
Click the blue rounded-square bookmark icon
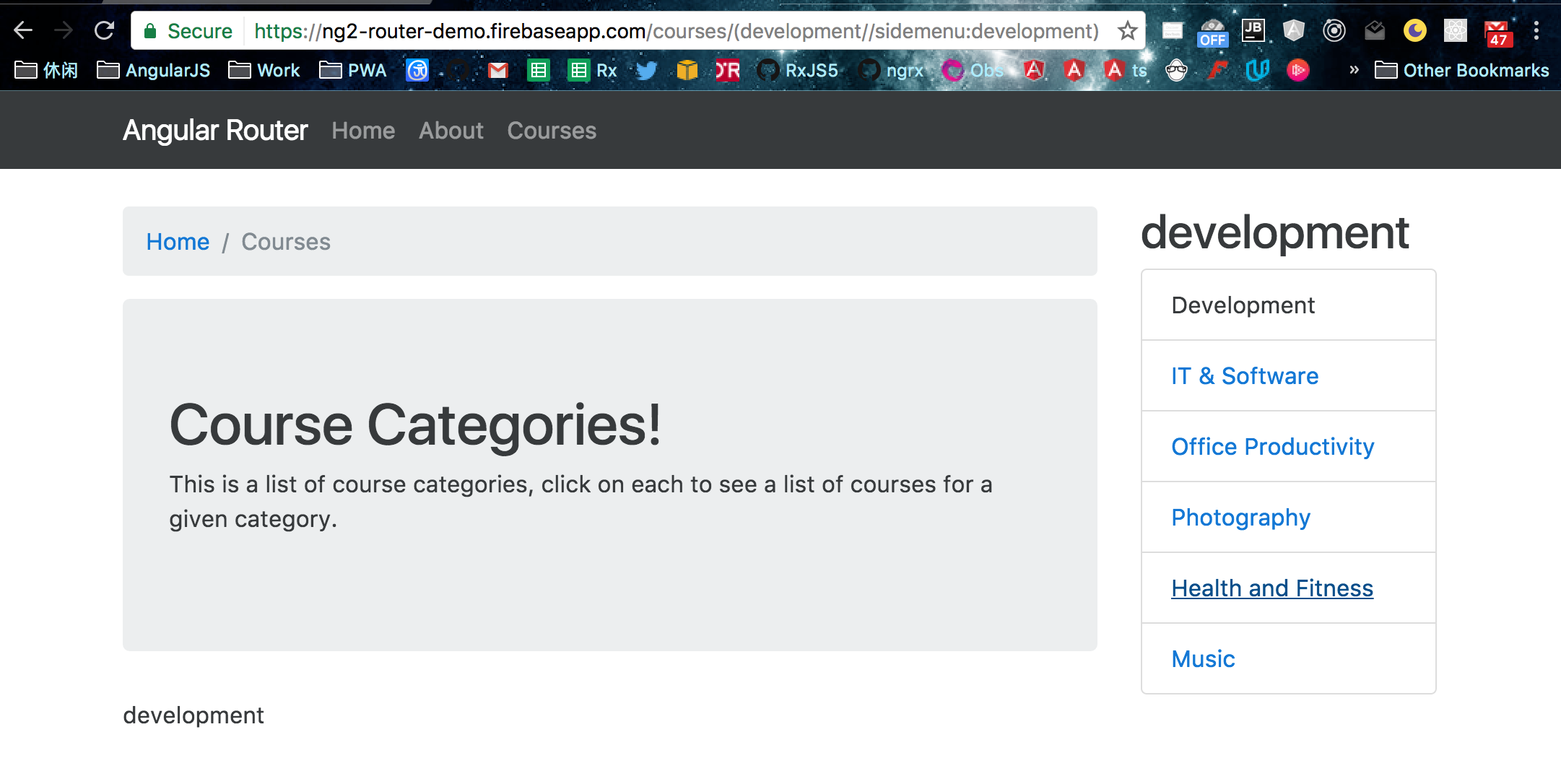[417, 70]
